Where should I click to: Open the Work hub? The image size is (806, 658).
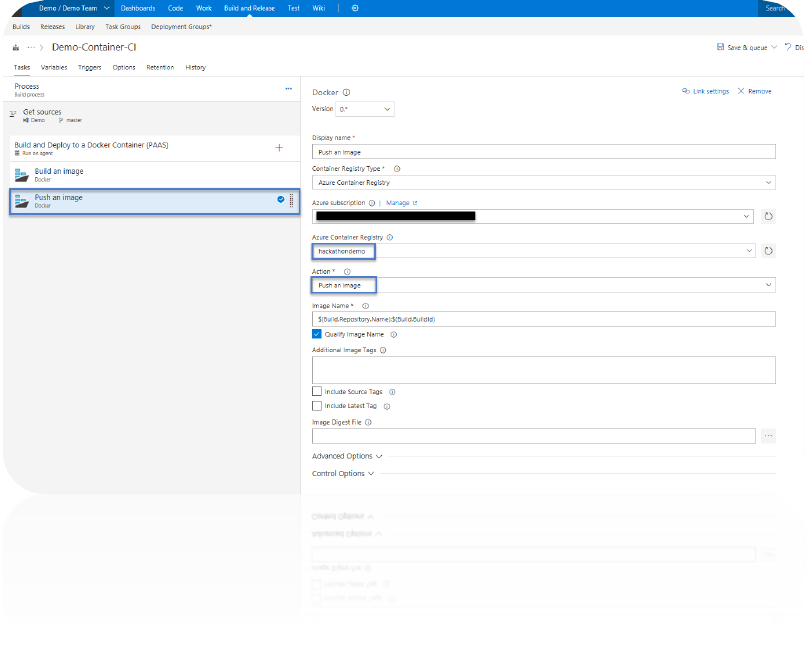coord(204,8)
